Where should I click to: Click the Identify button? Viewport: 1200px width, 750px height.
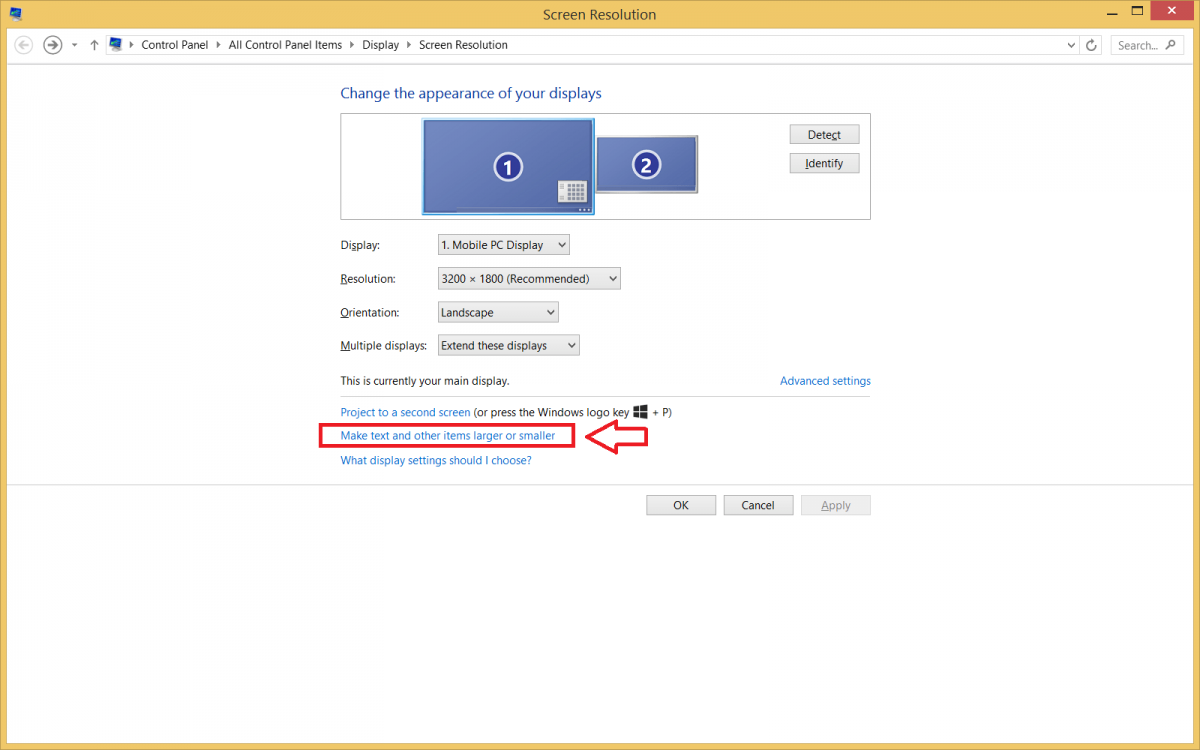point(824,163)
